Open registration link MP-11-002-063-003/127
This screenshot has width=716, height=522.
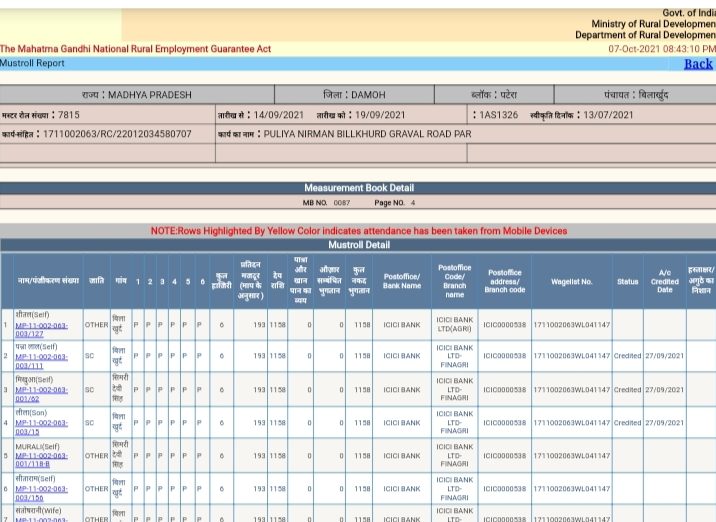pos(41,329)
